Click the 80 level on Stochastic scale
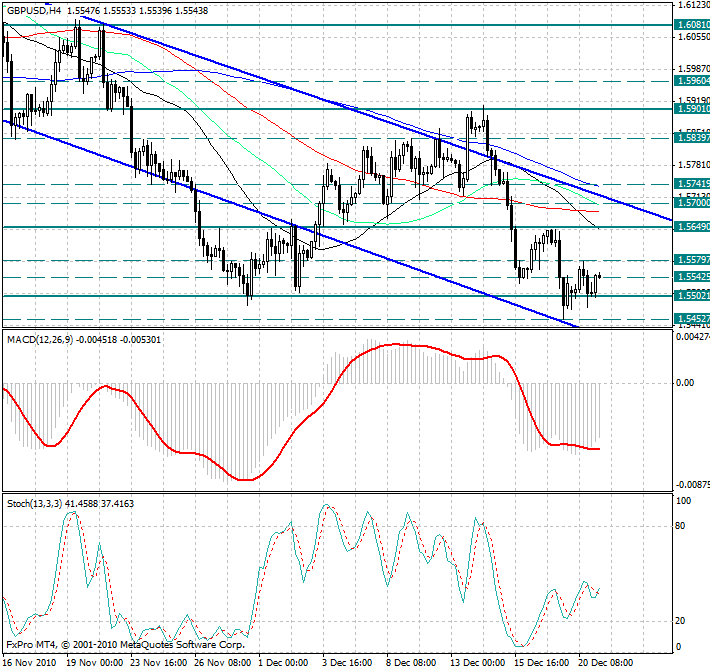This screenshot has width=710, height=670. tap(680, 526)
